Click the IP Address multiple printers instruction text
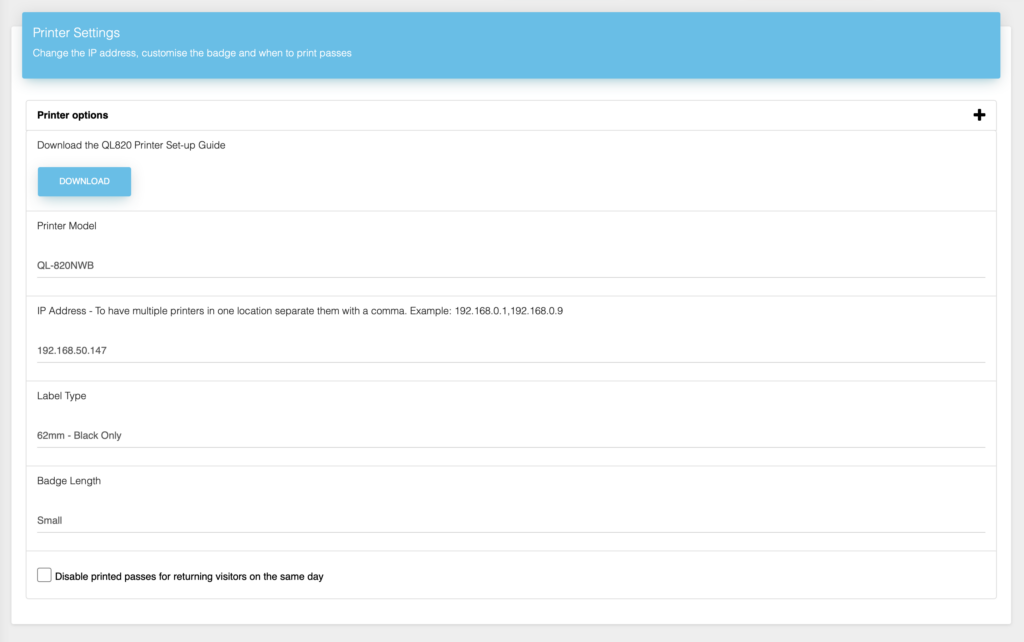The height and width of the screenshot is (642, 1024). 300,311
